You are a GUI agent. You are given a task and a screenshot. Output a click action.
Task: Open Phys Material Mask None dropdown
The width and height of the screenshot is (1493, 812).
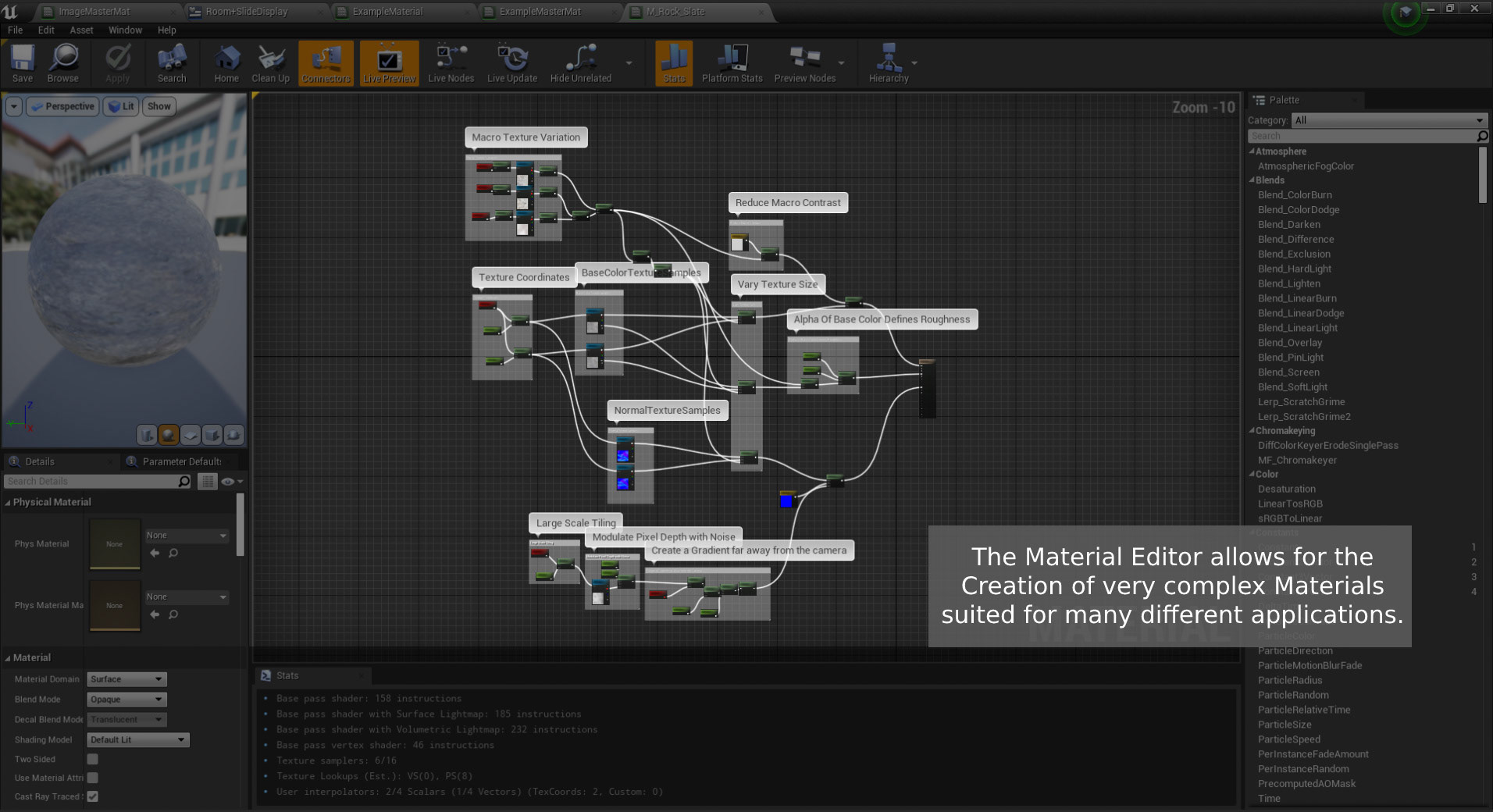coord(187,597)
